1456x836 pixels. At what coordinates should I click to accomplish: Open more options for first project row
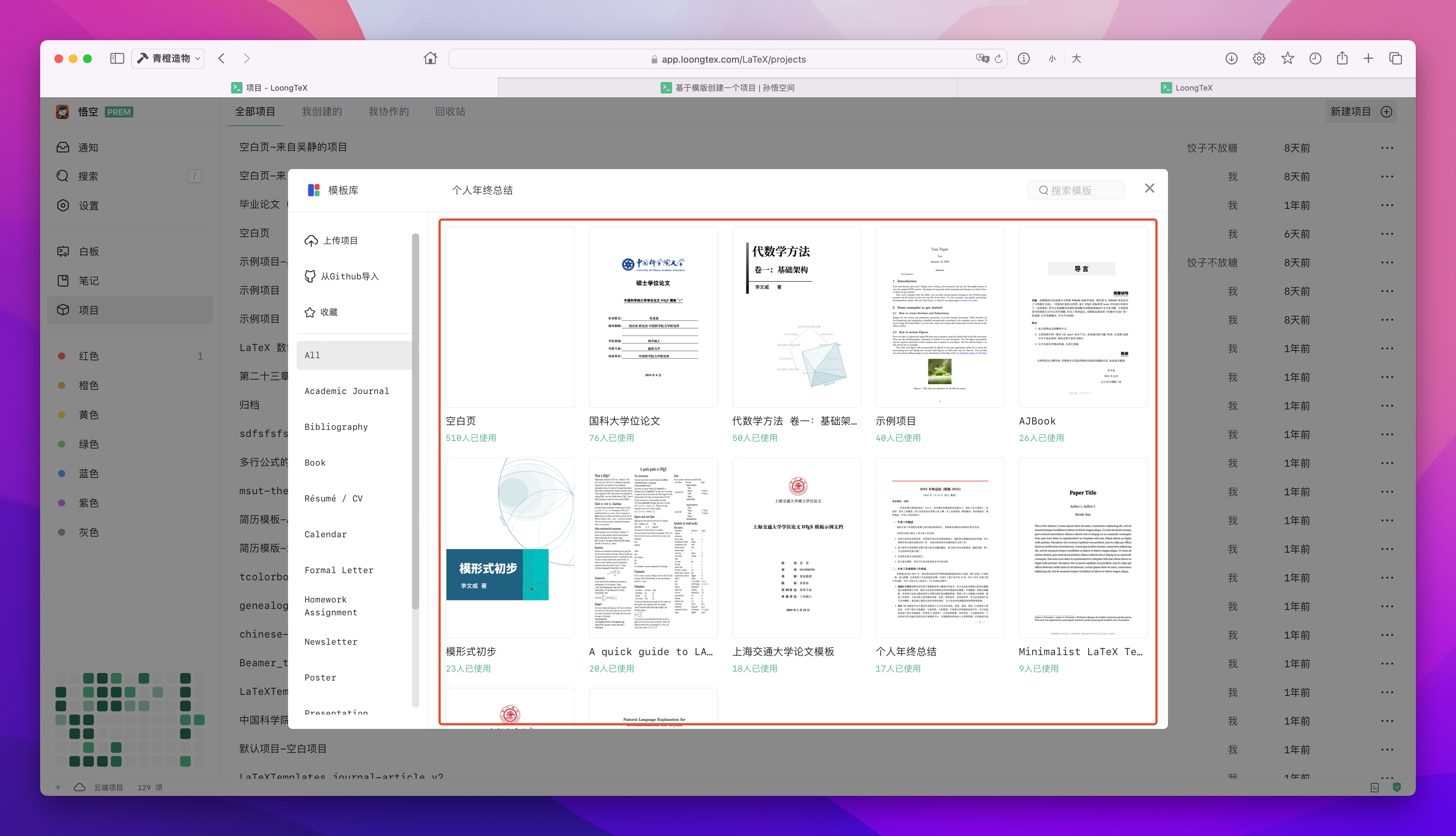pos(1387,148)
